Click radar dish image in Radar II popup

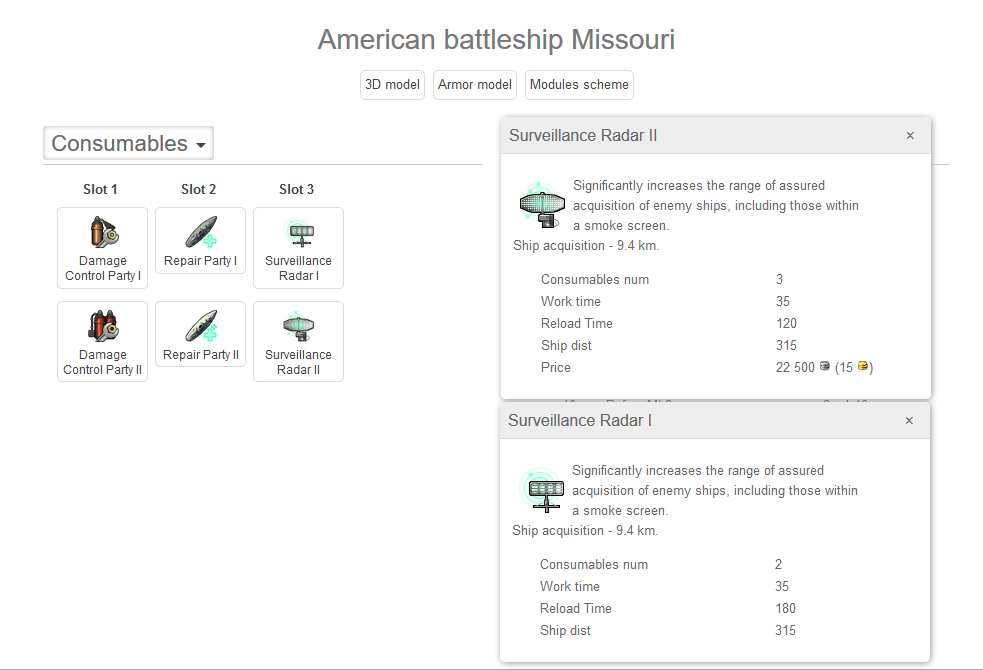tap(542, 204)
